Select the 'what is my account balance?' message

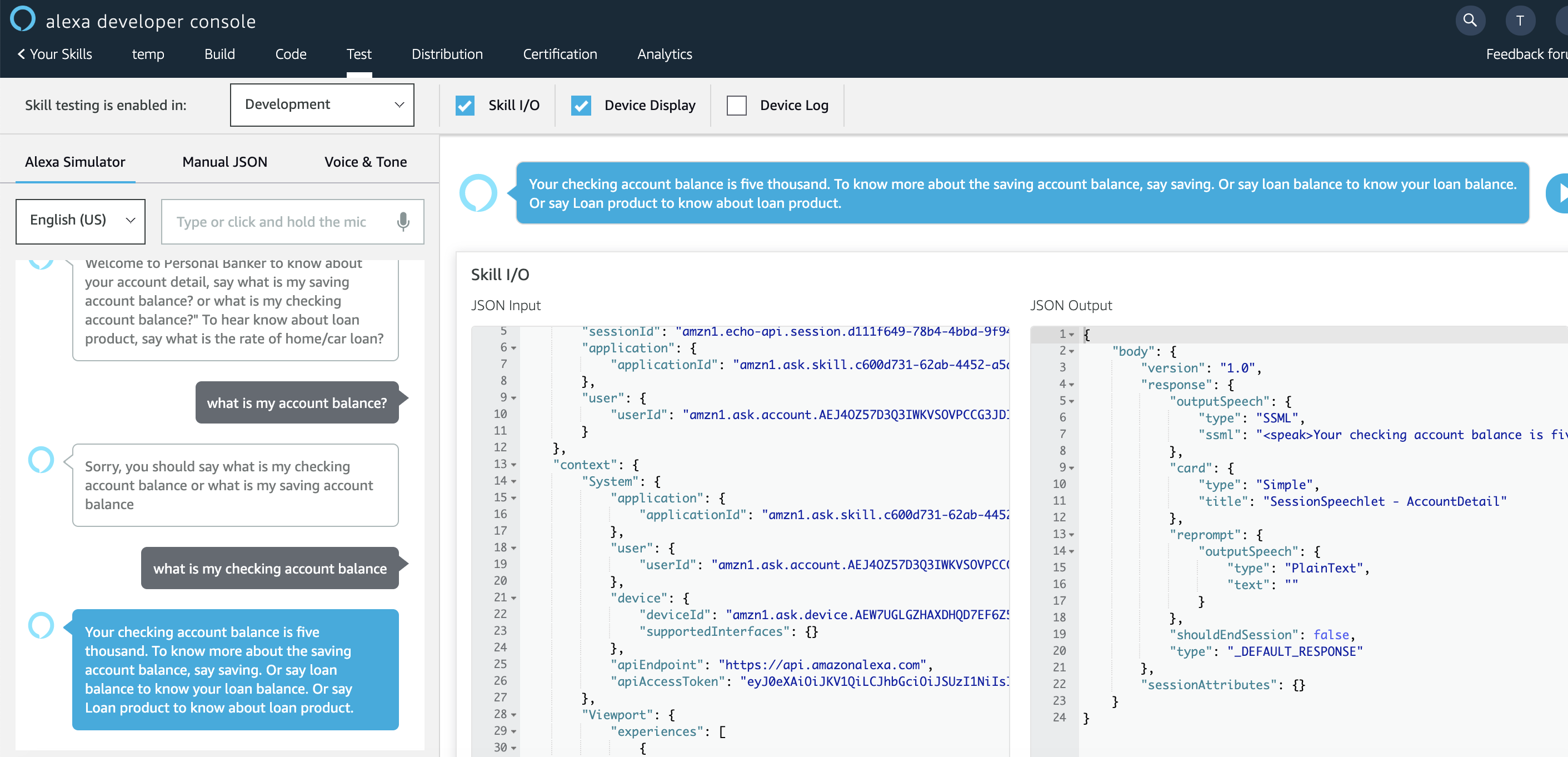(297, 402)
